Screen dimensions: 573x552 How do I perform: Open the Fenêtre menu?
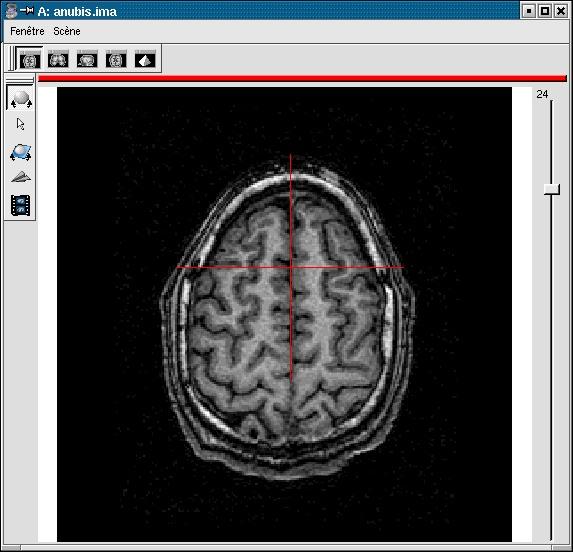pyautogui.click(x=27, y=31)
